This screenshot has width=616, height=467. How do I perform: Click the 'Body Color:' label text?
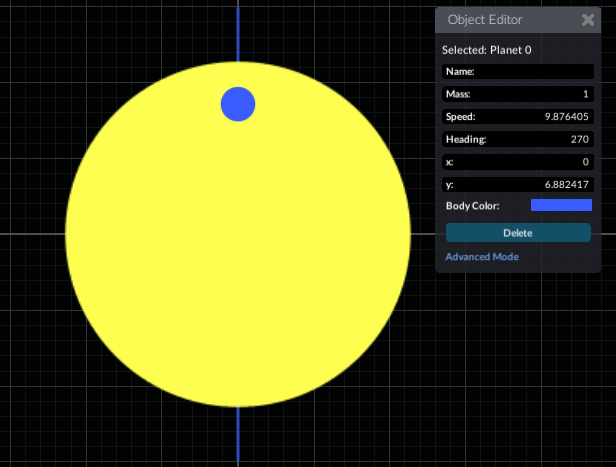point(473,206)
